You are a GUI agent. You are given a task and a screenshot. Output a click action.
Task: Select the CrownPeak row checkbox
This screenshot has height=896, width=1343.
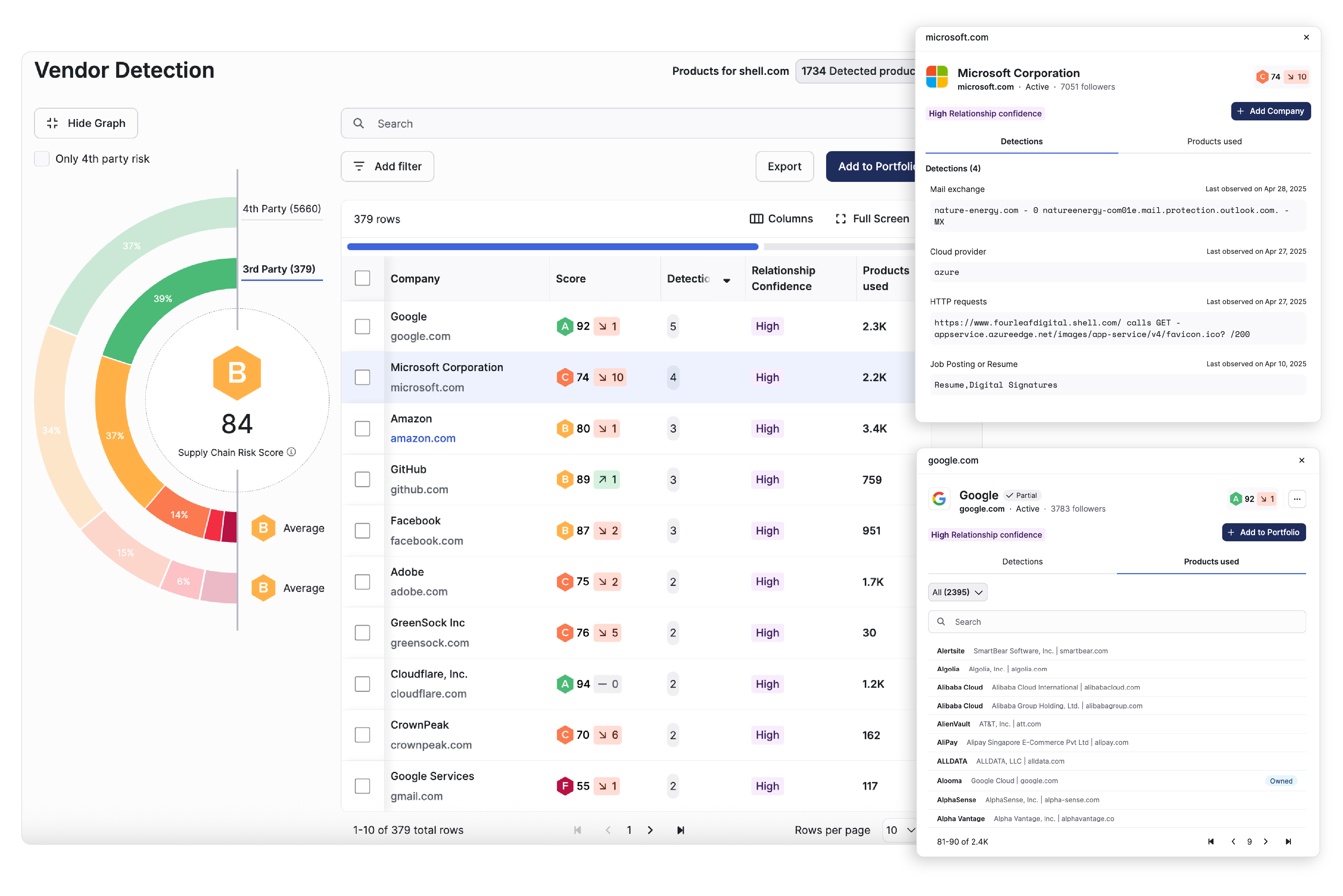pyautogui.click(x=362, y=735)
